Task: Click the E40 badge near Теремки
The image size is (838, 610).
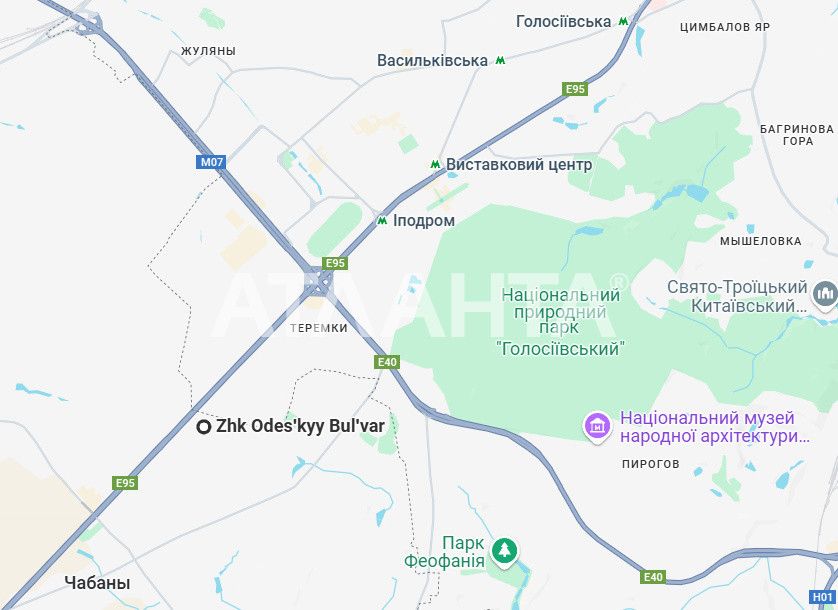Action: click(387, 362)
